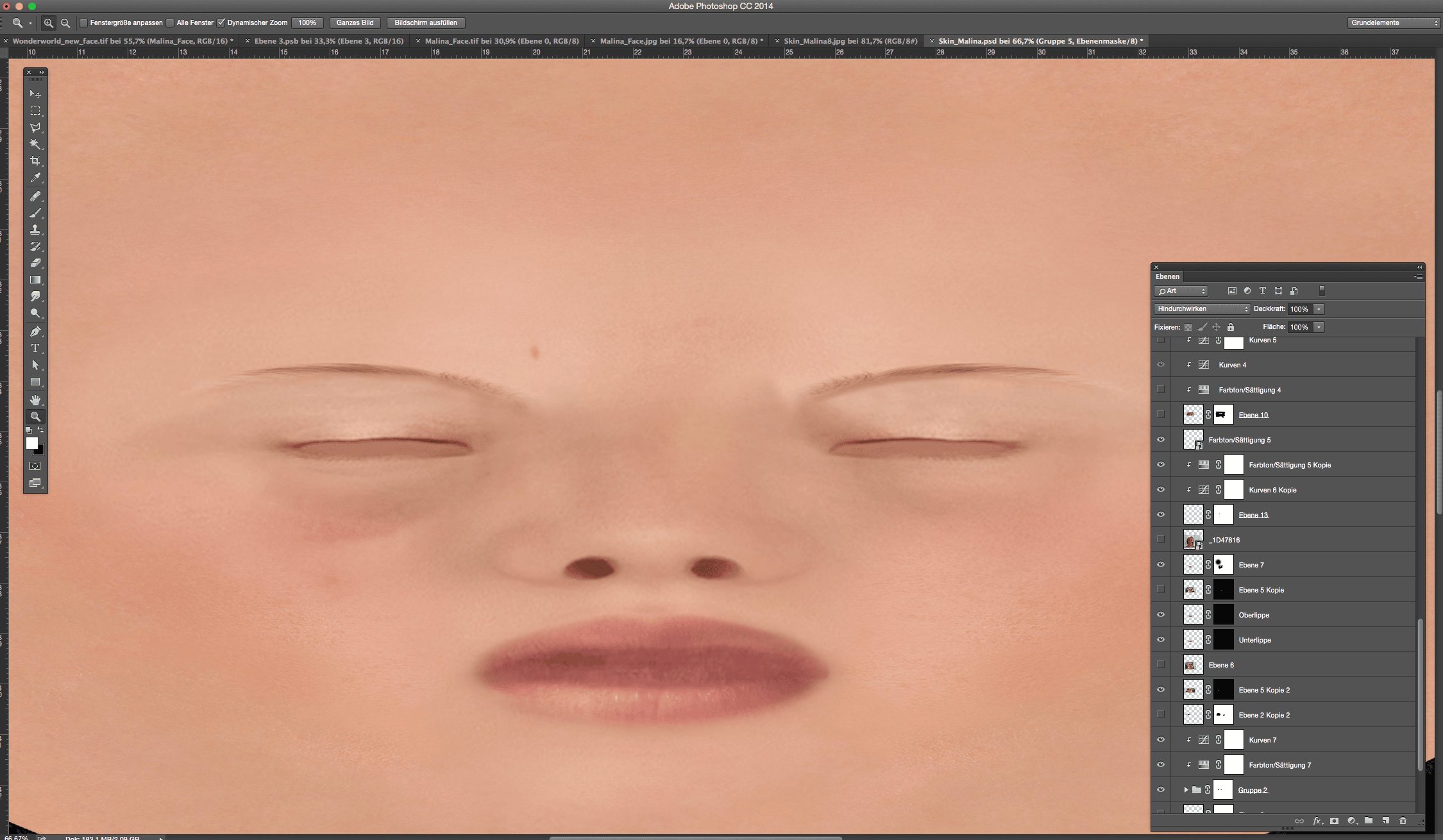Switch to Malina_Face.jpg tab
This screenshot has width=1443, height=840.
pyautogui.click(x=682, y=41)
